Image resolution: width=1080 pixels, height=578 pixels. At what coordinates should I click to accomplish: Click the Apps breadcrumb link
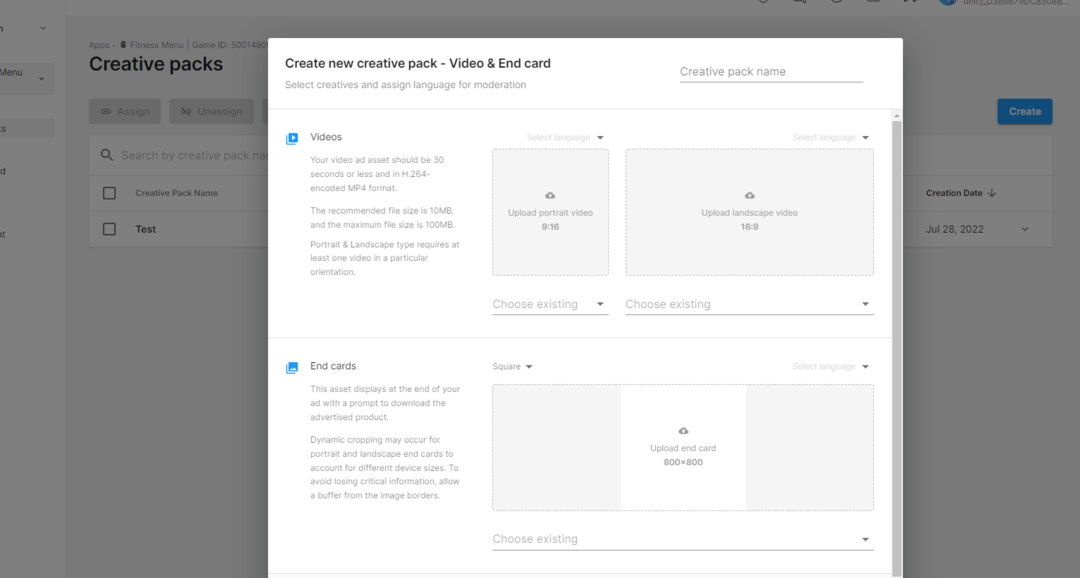[98, 45]
